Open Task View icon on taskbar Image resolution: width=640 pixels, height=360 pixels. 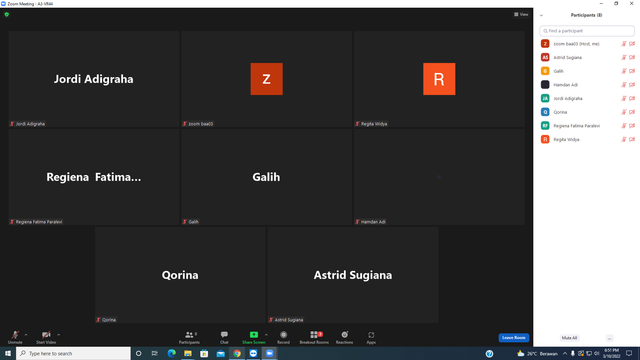point(154,353)
